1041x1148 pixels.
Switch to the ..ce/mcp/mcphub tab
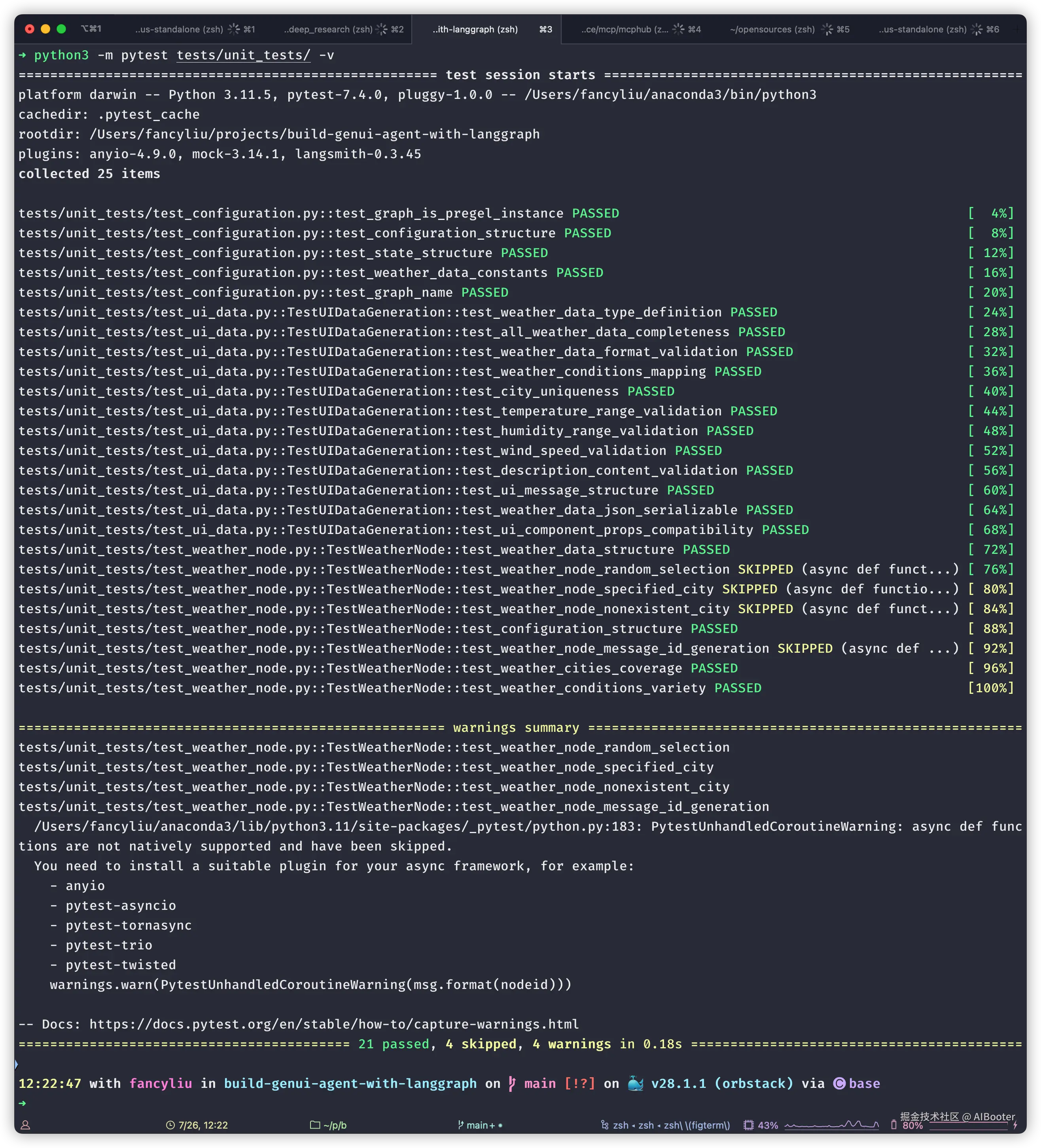[x=625, y=29]
